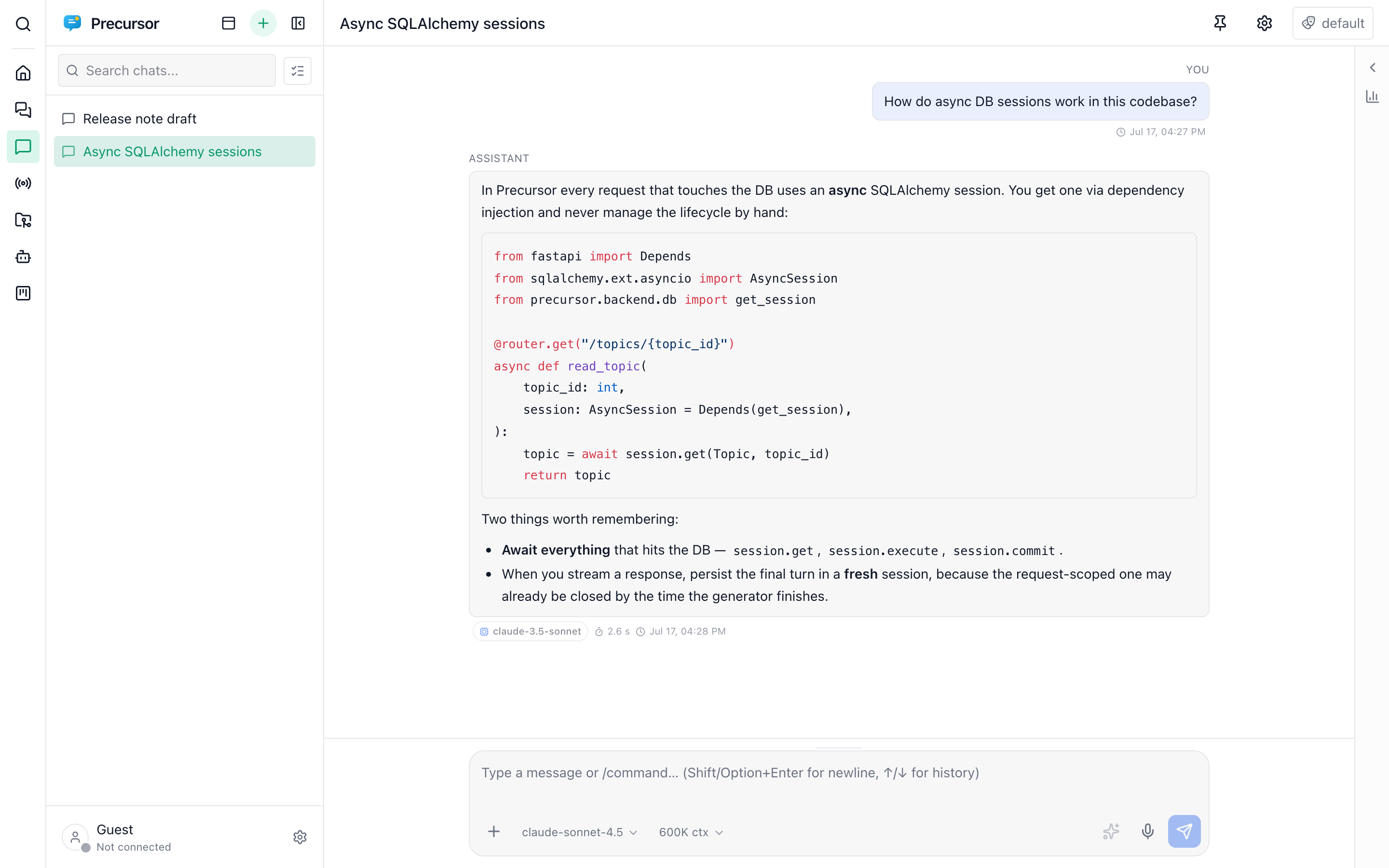
Task: Open the broadcast signal icon
Action: pyautogui.click(x=23, y=183)
